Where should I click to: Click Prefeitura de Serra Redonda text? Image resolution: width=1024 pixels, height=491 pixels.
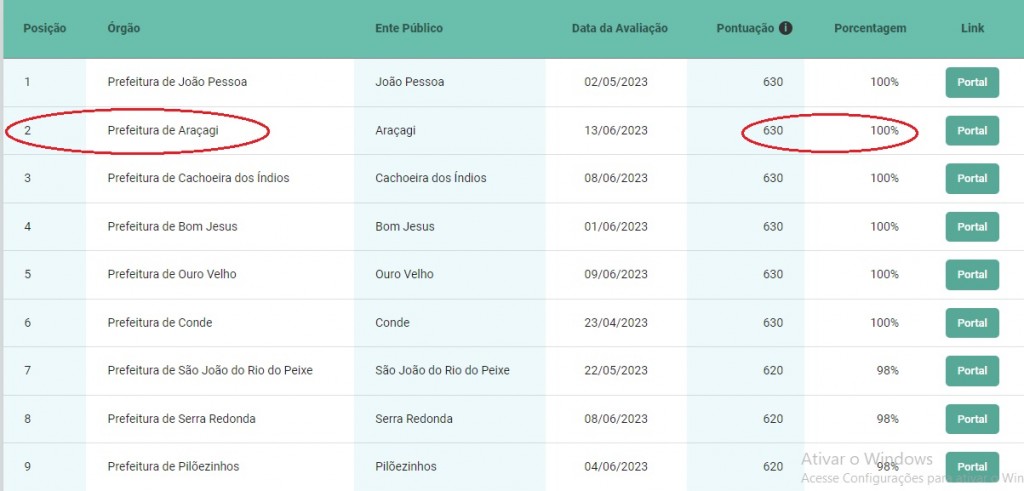[x=181, y=419]
